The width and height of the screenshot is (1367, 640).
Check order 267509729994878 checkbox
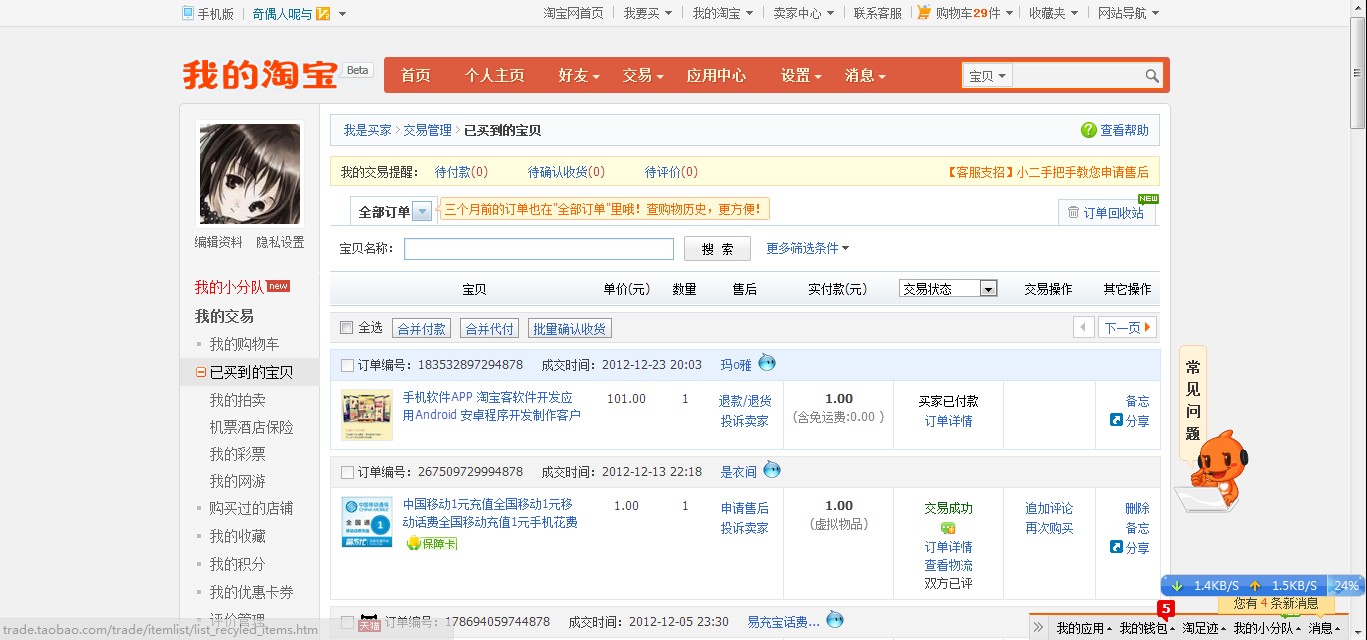click(x=347, y=472)
